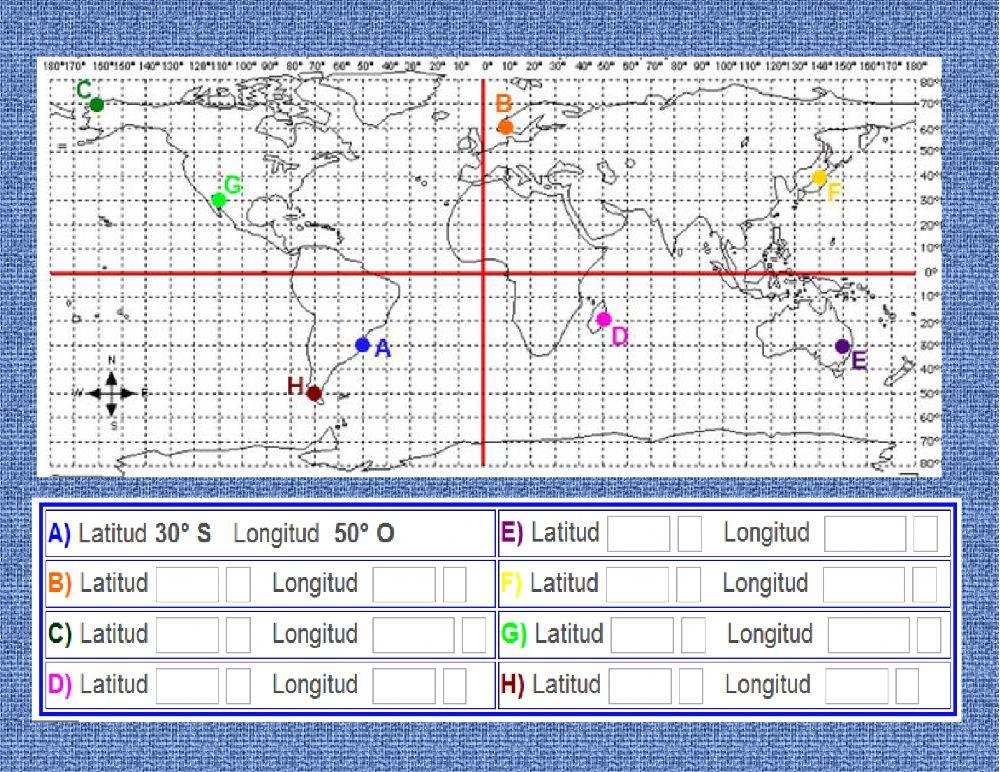Click the yellow point F near Japan

tap(820, 177)
